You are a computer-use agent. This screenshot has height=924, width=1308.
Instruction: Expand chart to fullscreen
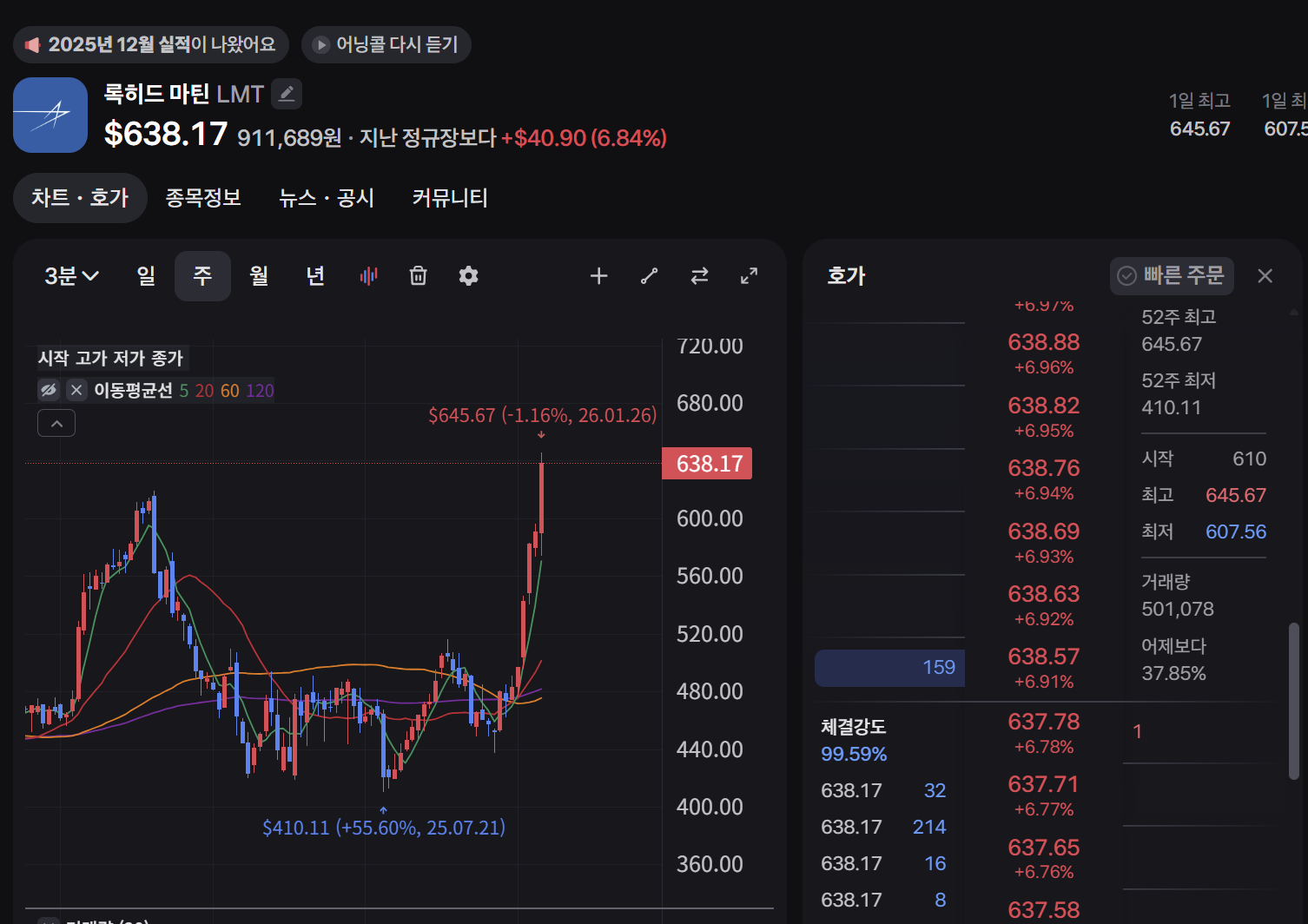(749, 276)
